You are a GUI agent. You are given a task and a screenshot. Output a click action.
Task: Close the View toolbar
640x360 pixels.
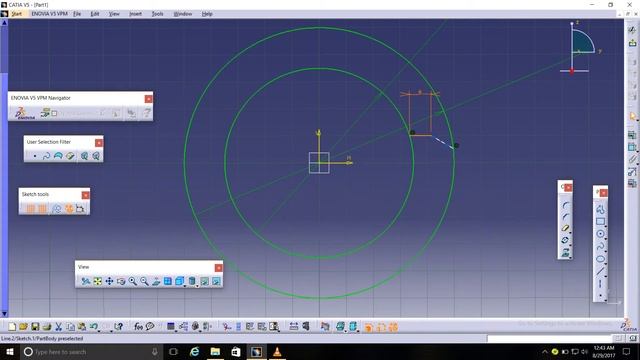coord(218,268)
